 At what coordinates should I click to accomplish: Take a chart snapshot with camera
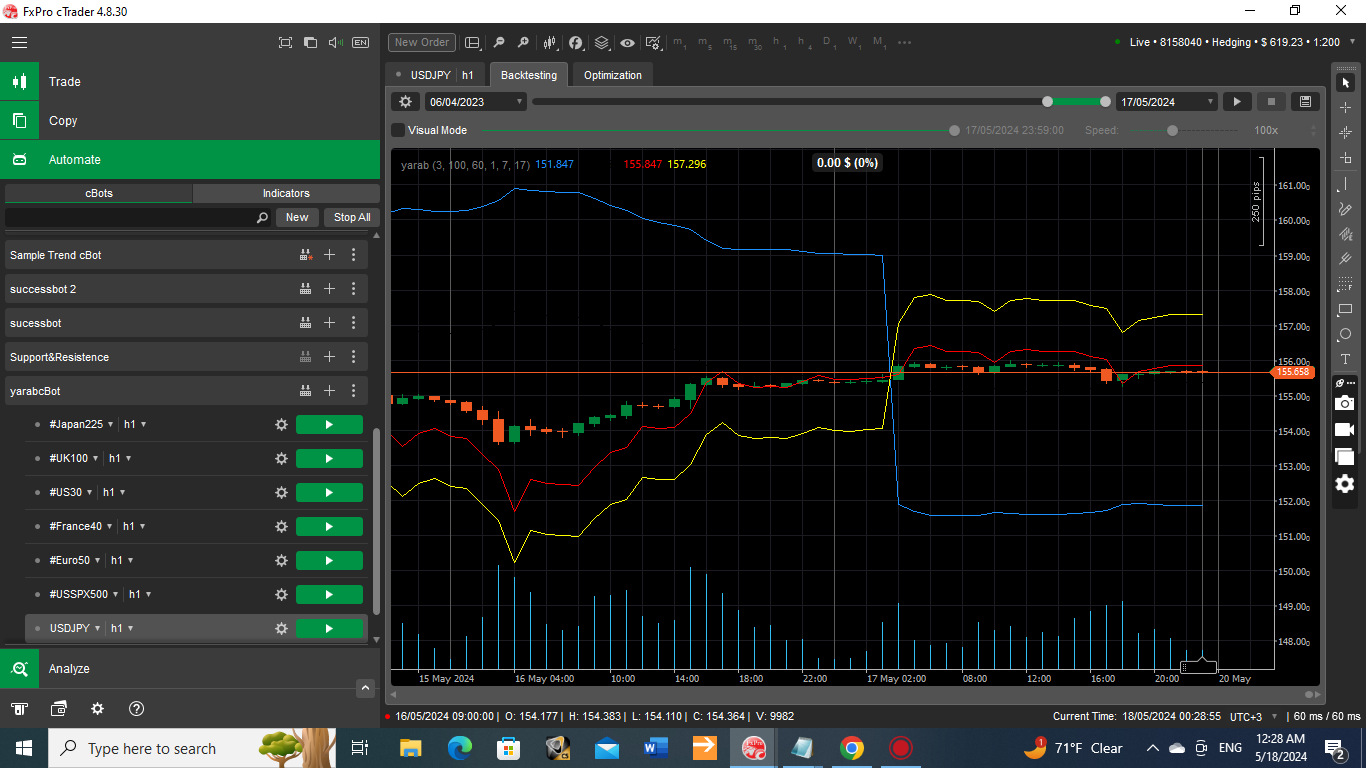point(1345,403)
